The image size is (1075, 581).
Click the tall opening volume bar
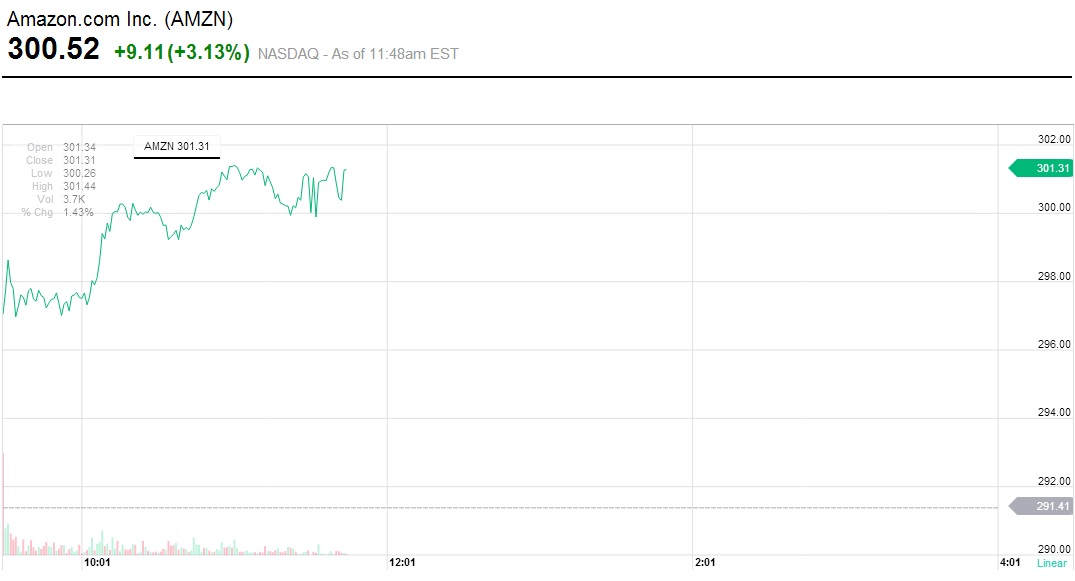coord(4,500)
